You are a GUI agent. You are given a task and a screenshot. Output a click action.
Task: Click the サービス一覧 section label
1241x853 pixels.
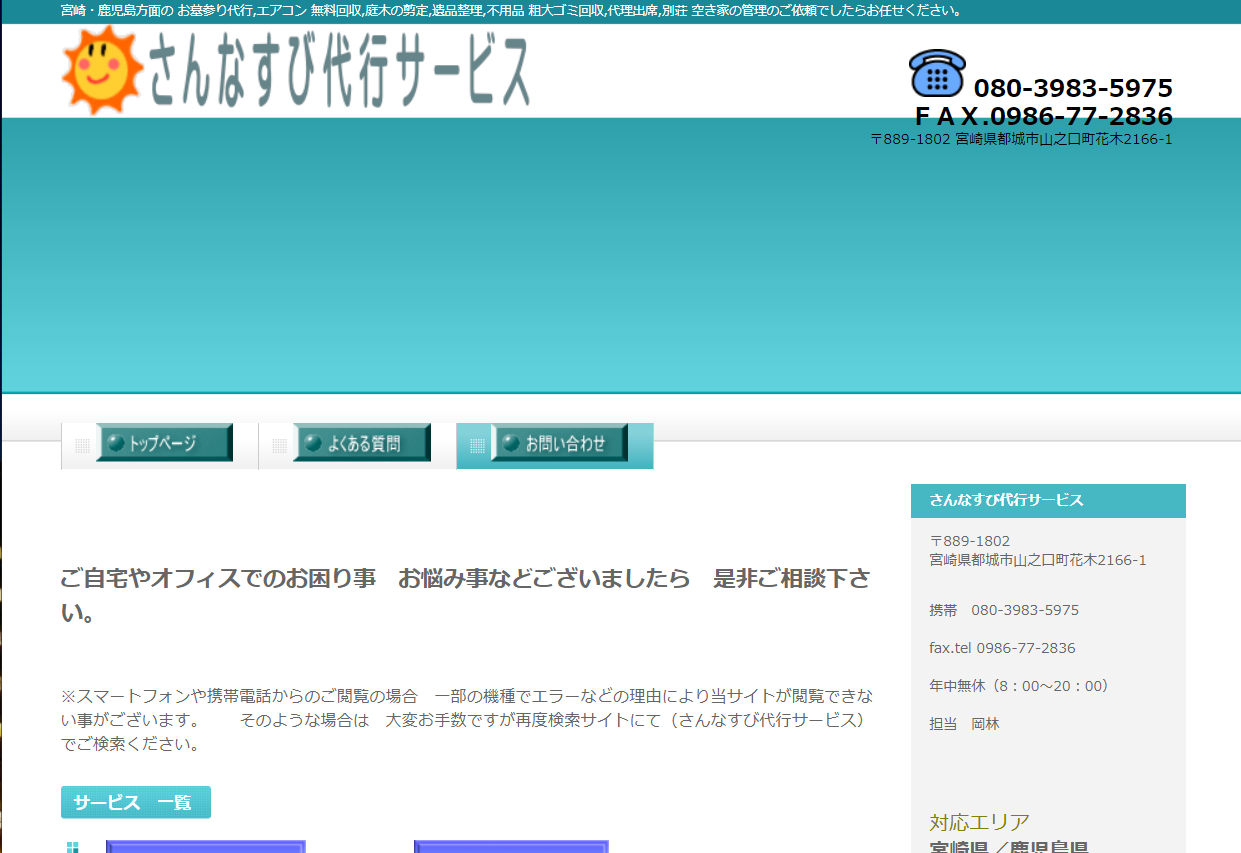(135, 802)
